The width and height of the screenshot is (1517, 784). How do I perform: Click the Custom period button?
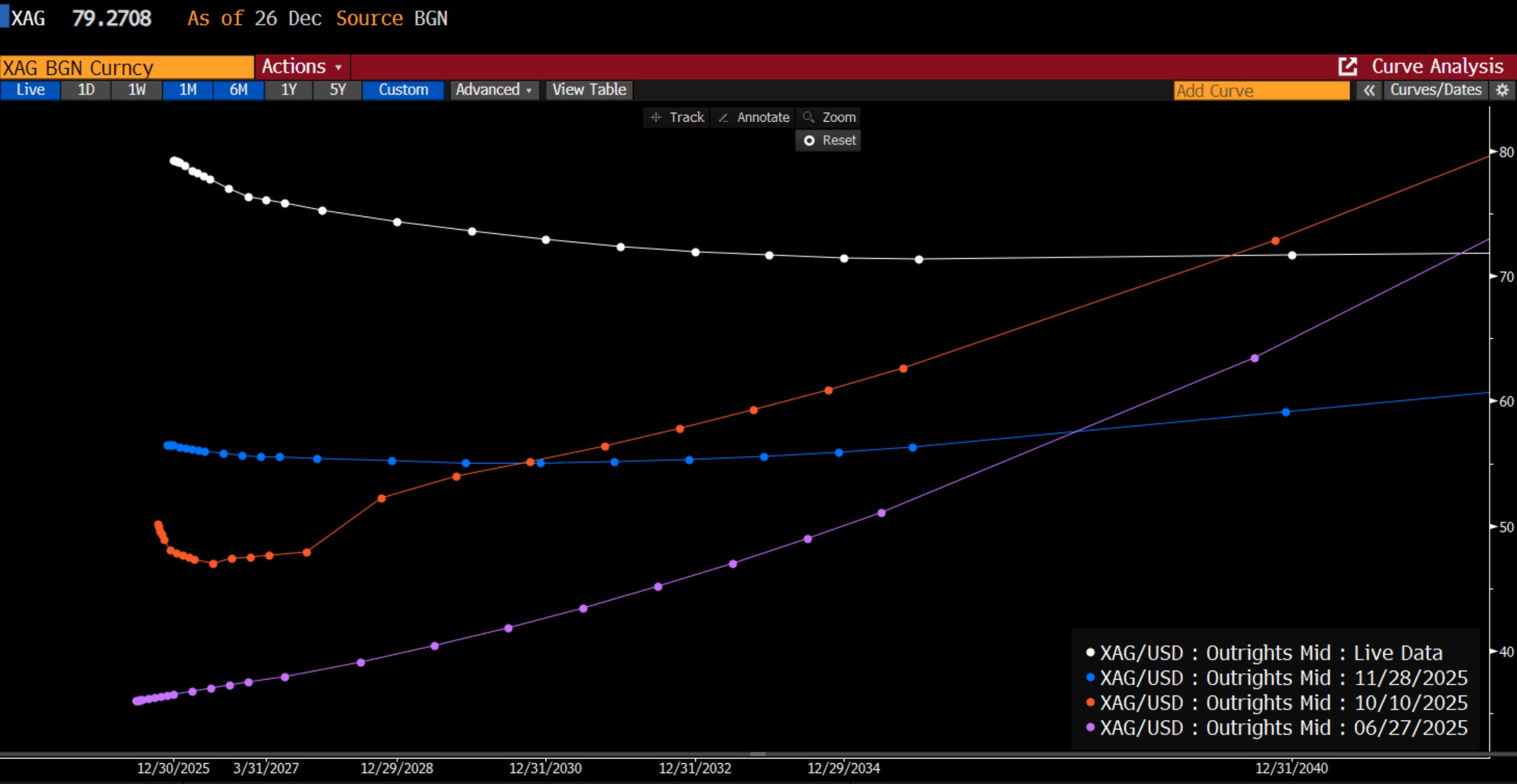(403, 90)
